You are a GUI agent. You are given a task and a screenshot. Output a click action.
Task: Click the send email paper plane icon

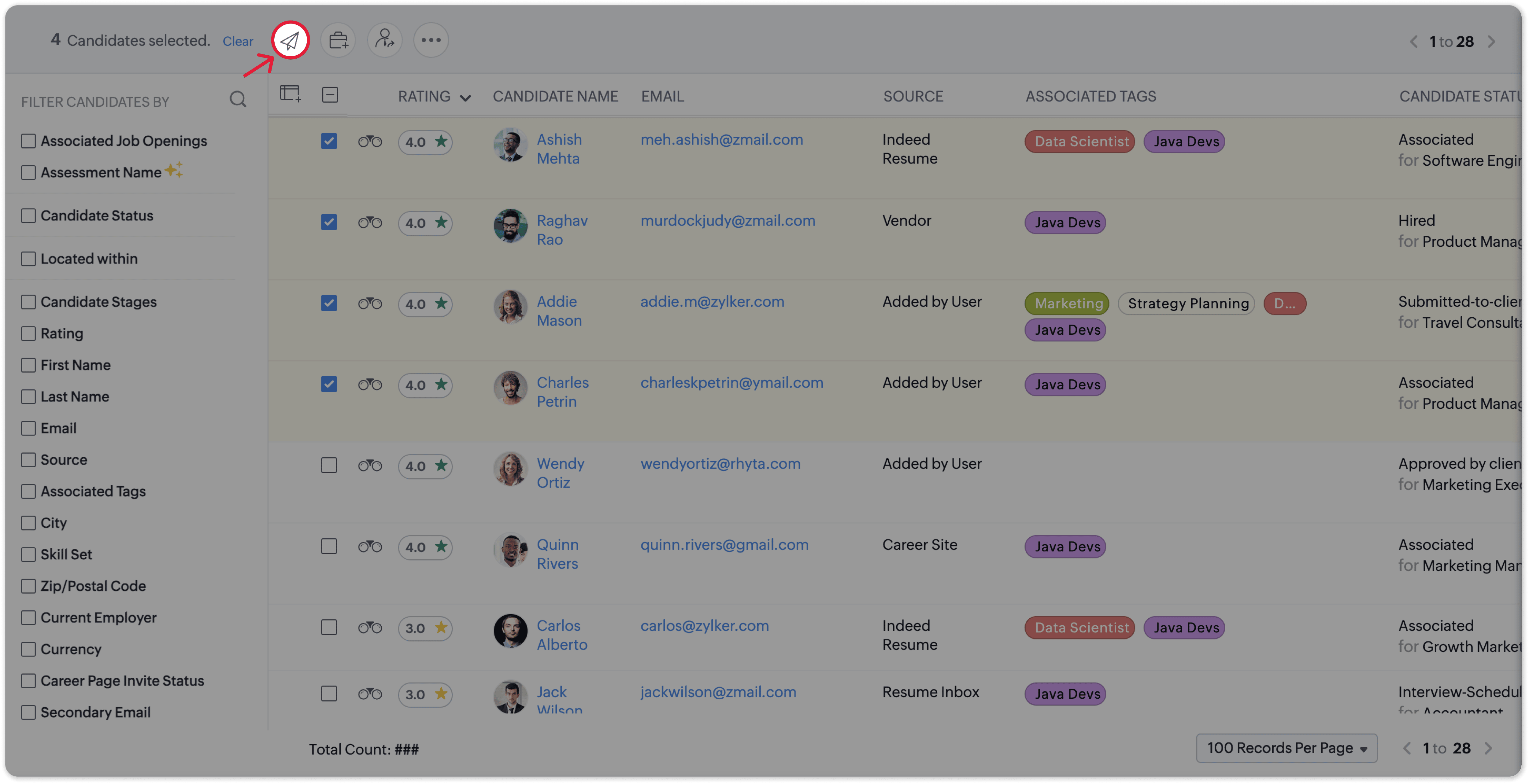tap(290, 40)
